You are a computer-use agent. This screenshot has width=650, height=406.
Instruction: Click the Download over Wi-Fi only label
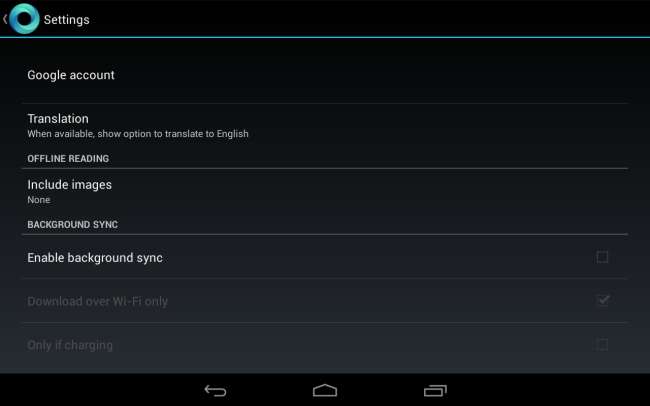pyautogui.click(x=97, y=301)
